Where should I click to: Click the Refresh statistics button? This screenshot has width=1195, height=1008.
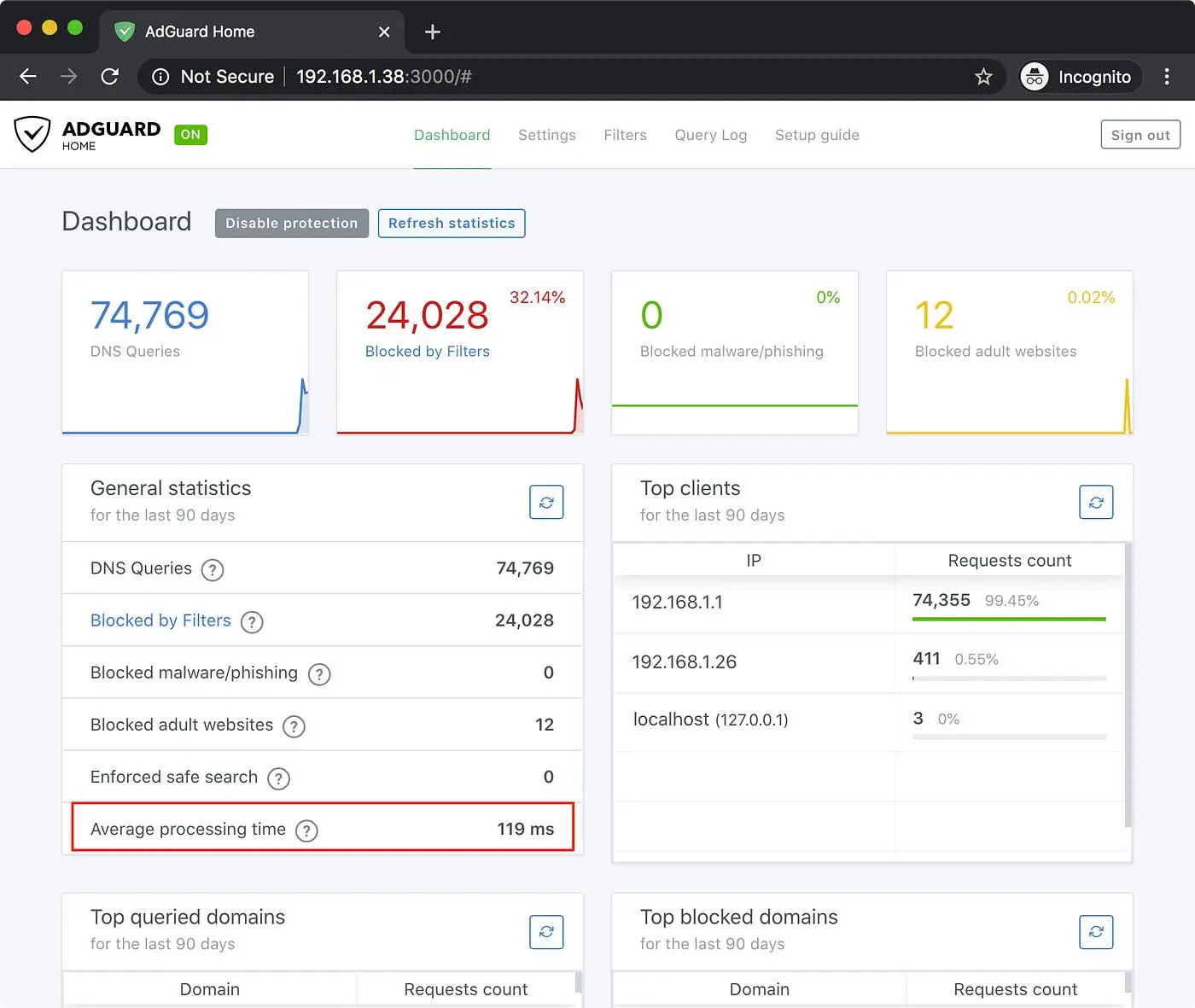(x=452, y=224)
